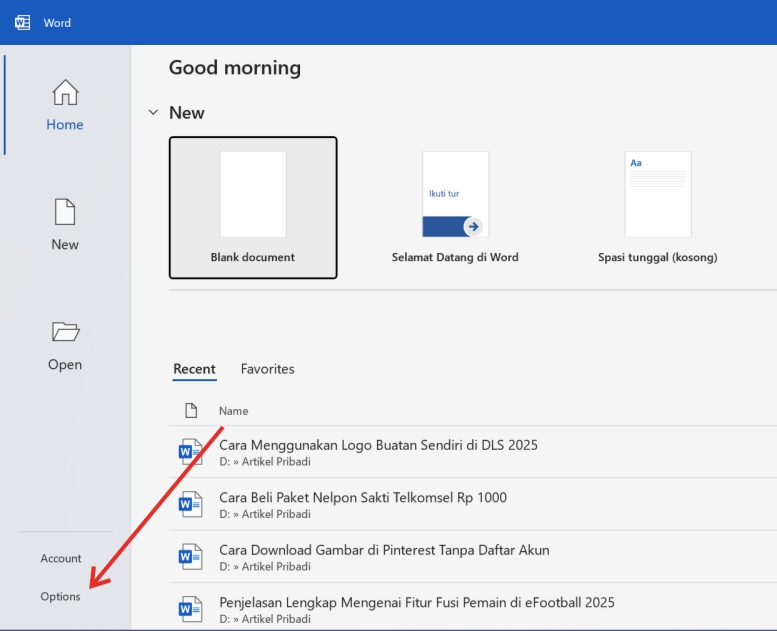The image size is (777, 631).
Task: Click the folder path under Pinterest article
Action: [265, 567]
